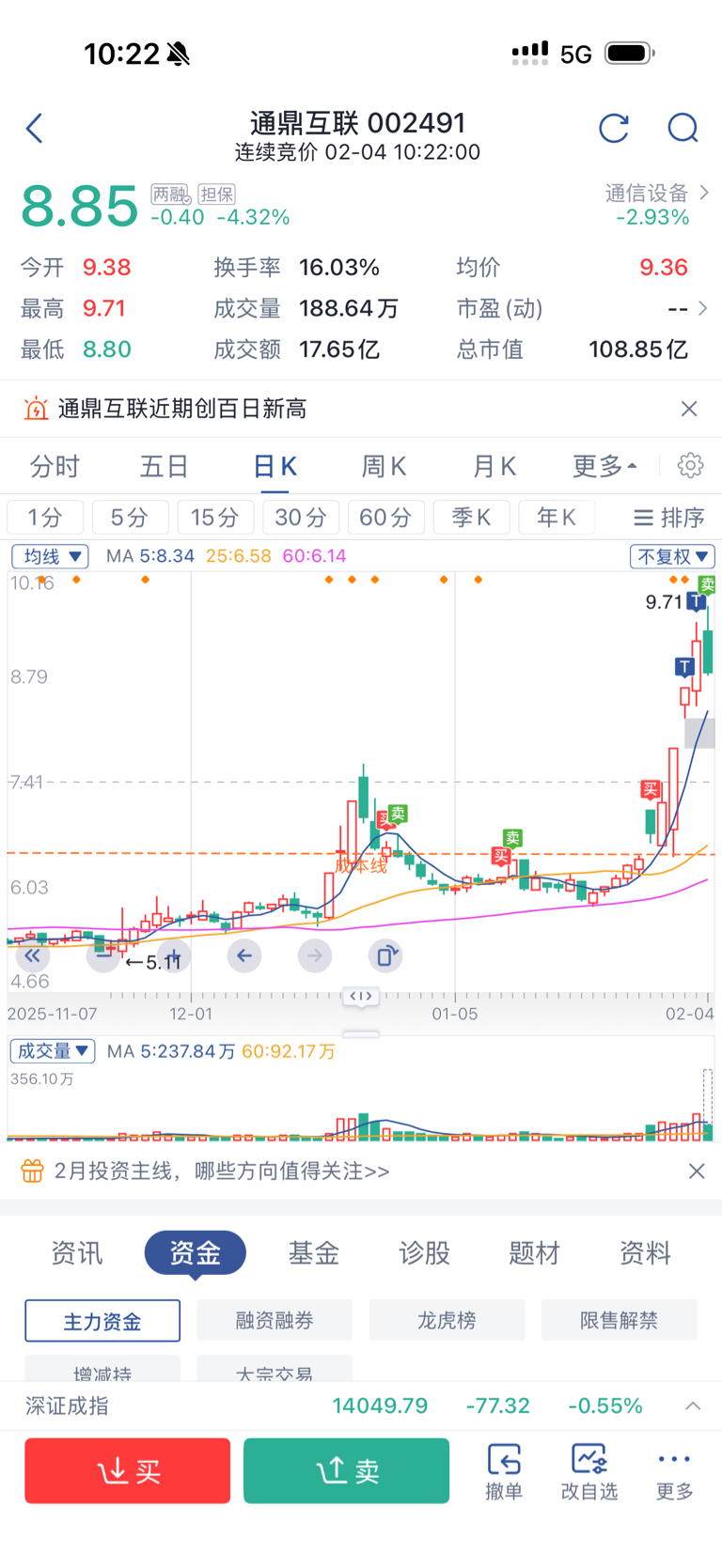Open the search magnifier icon
This screenshot has height=1568, width=722.
[x=683, y=128]
